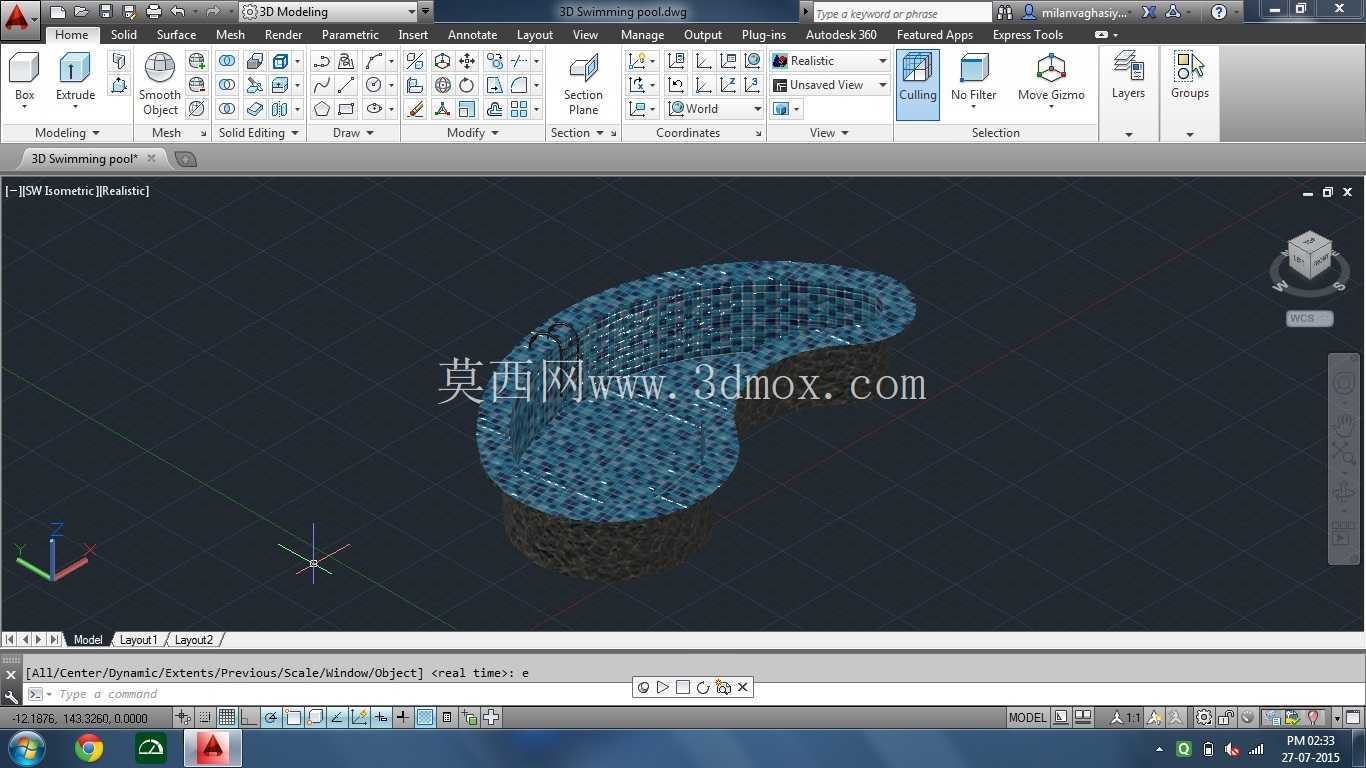Viewport: 1366px width, 768px height.
Task: Select the Rectangle draw tool
Action: pyautogui.click(x=346, y=109)
